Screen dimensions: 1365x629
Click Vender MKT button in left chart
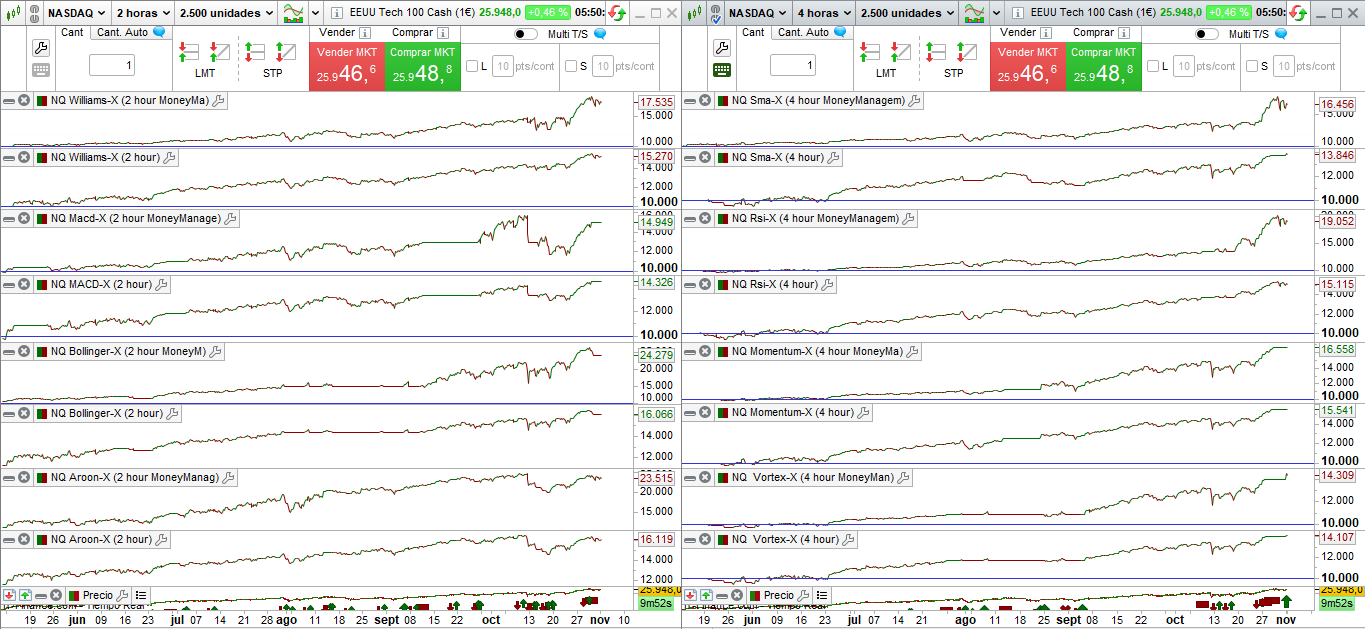click(344, 66)
